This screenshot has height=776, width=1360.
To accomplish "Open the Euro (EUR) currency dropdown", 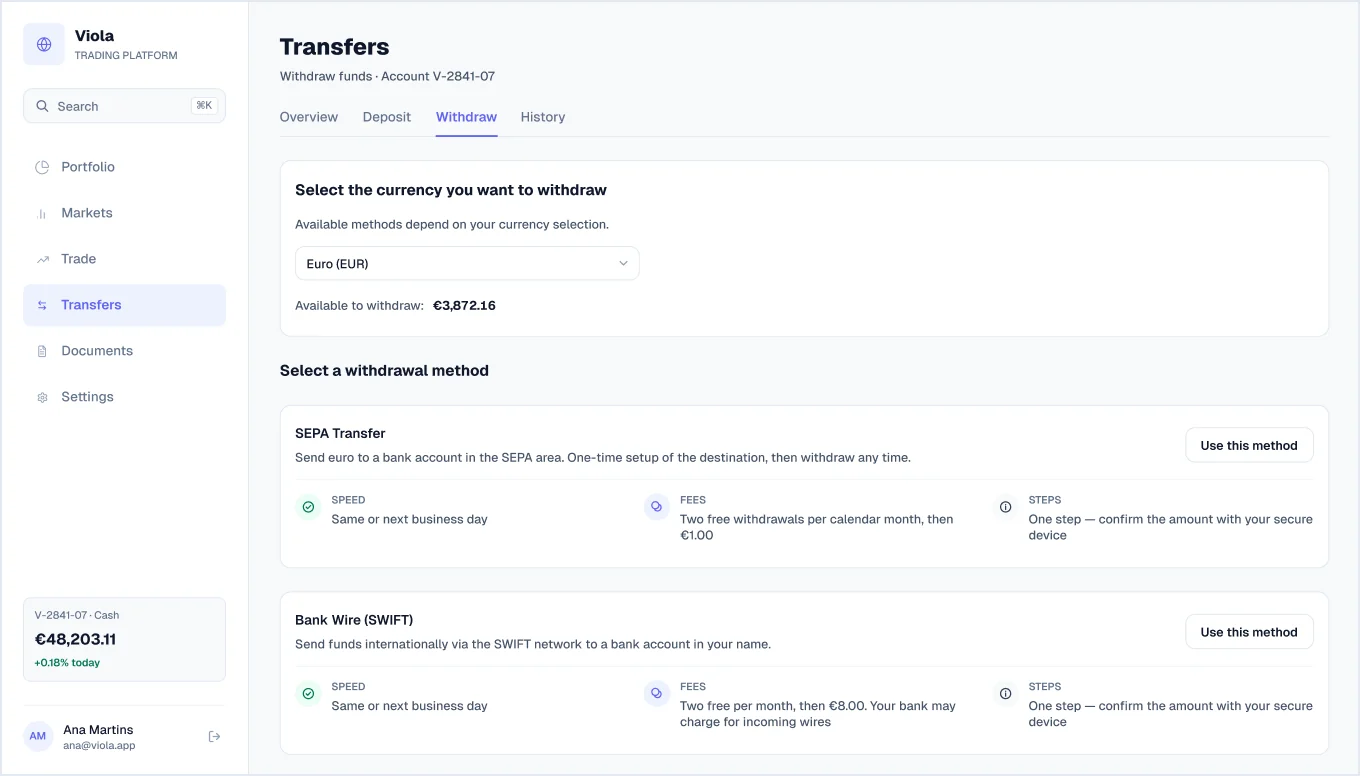I will (x=467, y=264).
